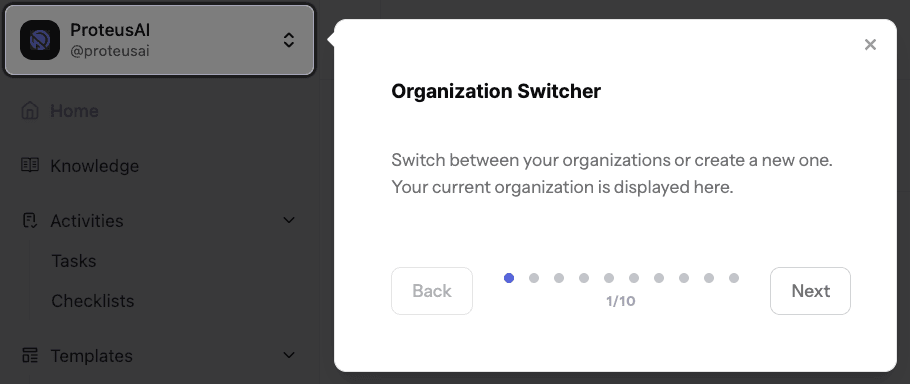Close the Organization Switcher tour popup
Viewport: 910px width, 384px height.
870,45
